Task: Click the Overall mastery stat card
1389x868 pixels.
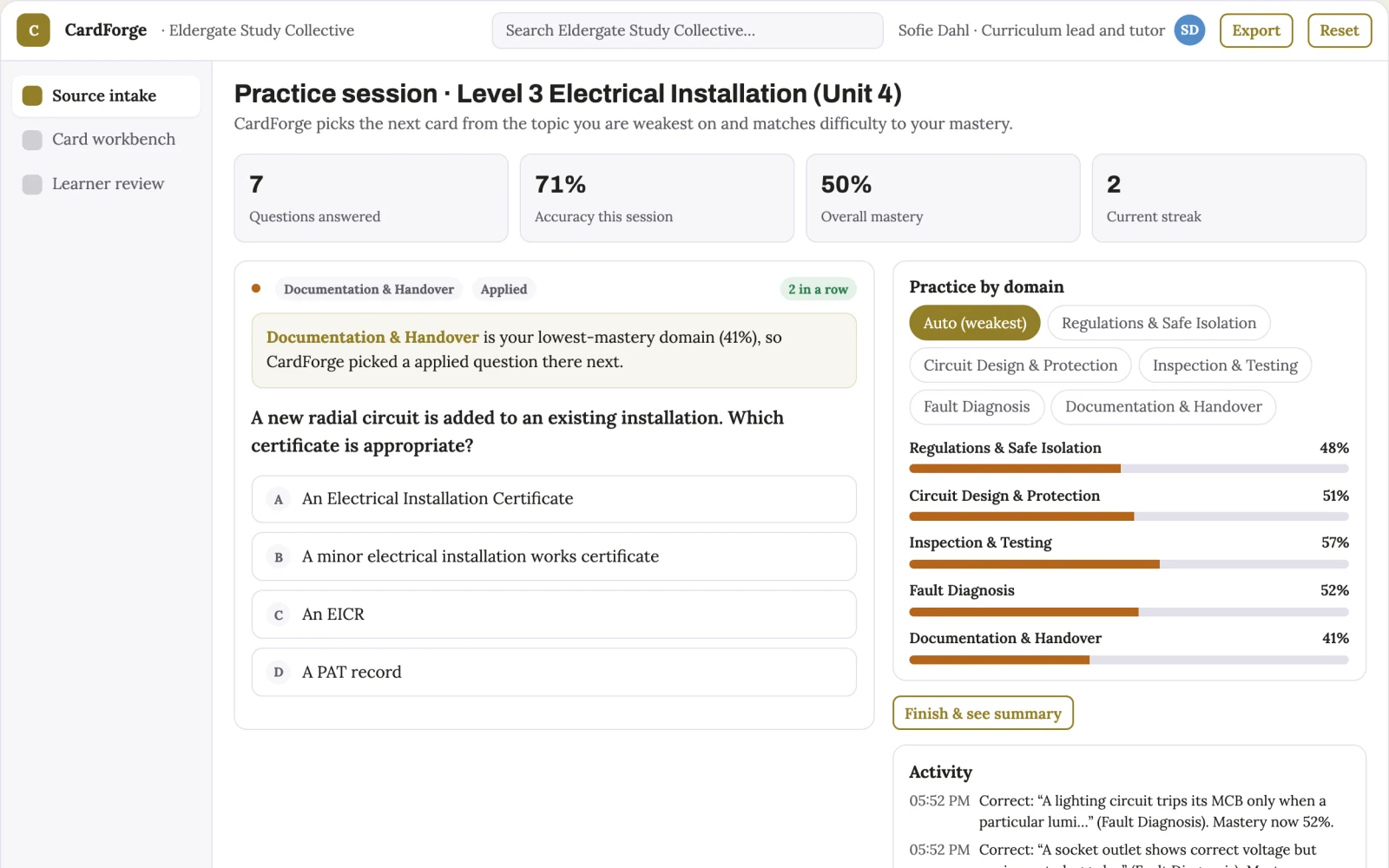Action: (x=943, y=198)
